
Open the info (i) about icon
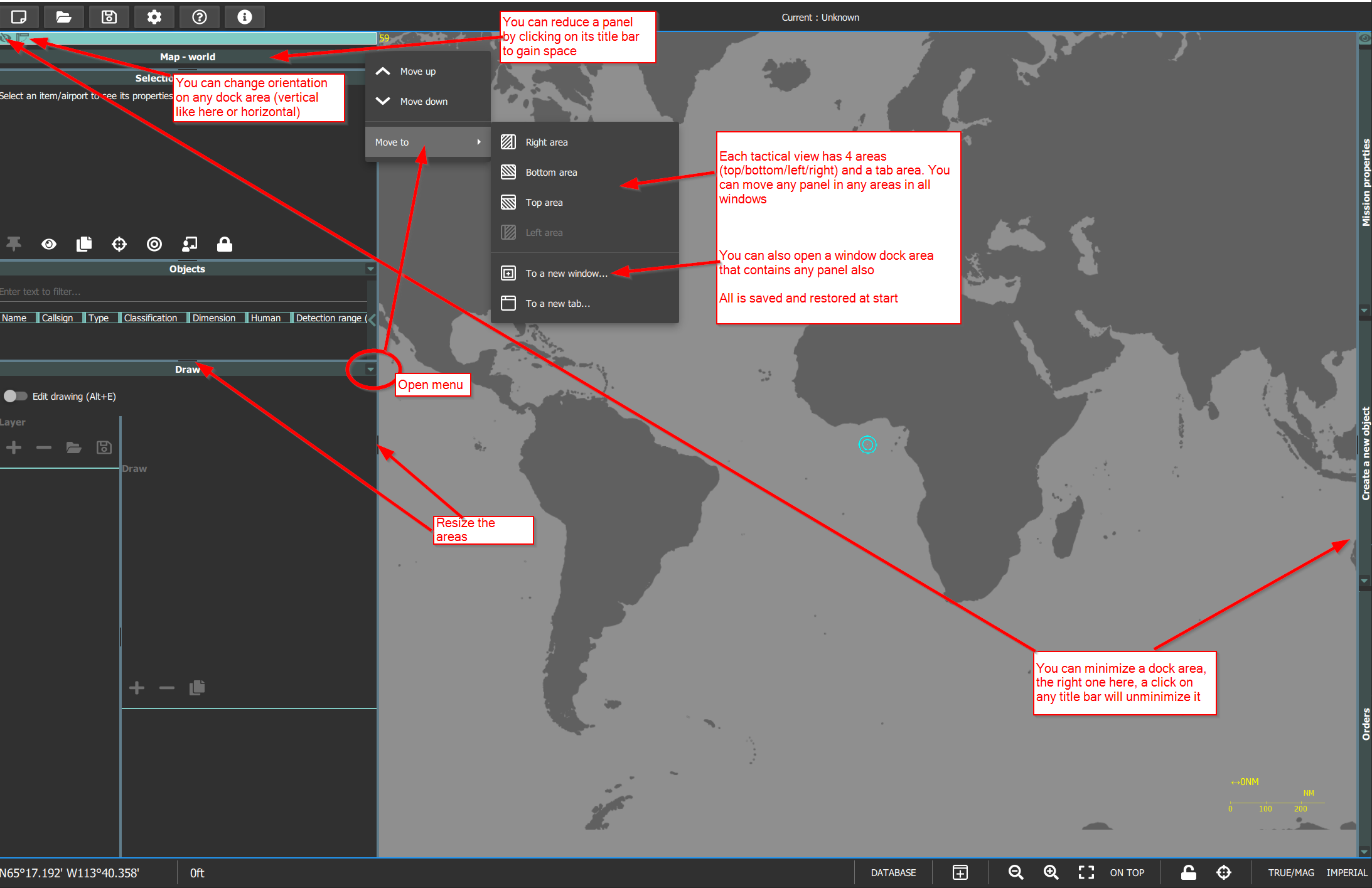point(245,17)
